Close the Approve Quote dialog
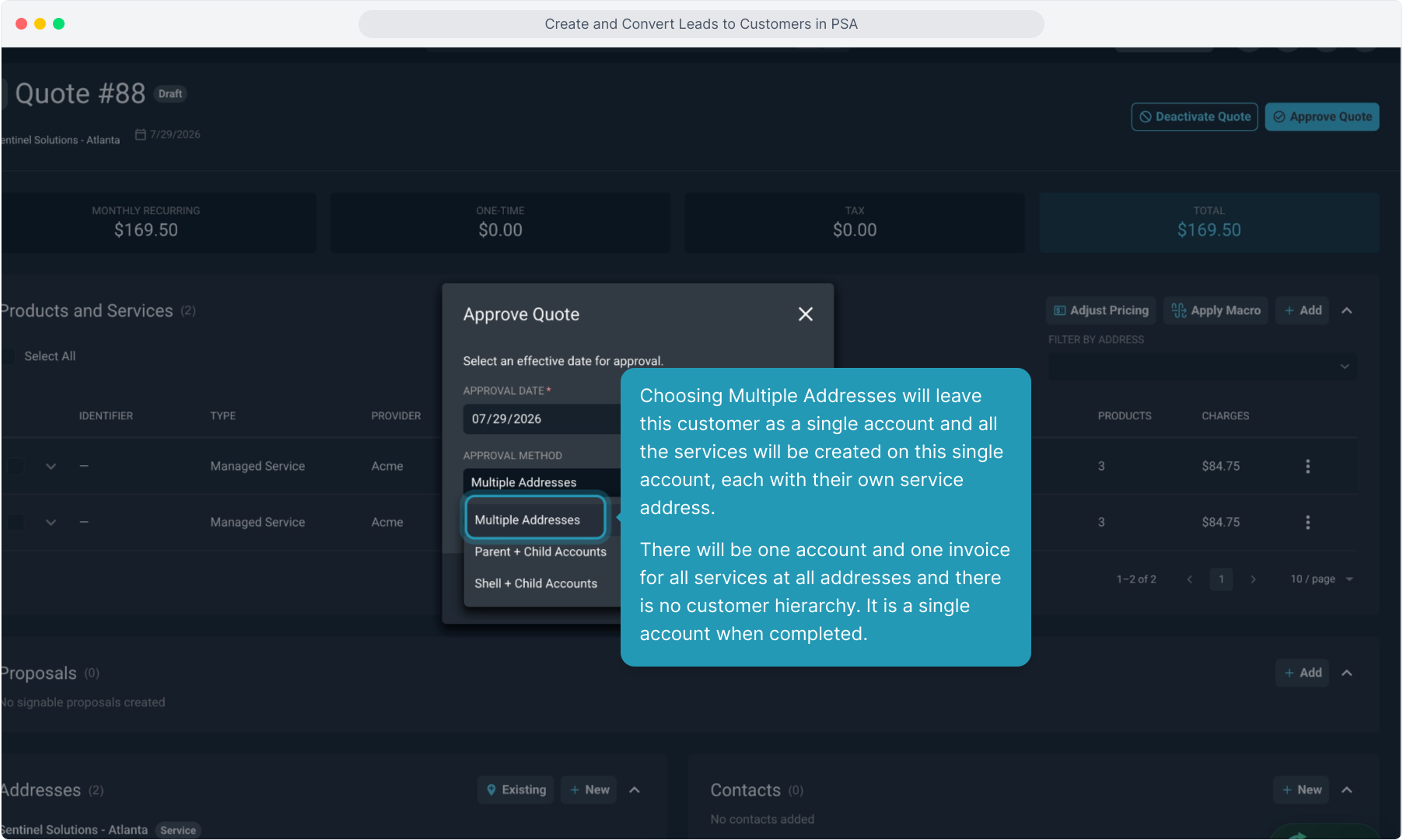Screen dimensions: 1403x840 pyautogui.click(x=806, y=314)
